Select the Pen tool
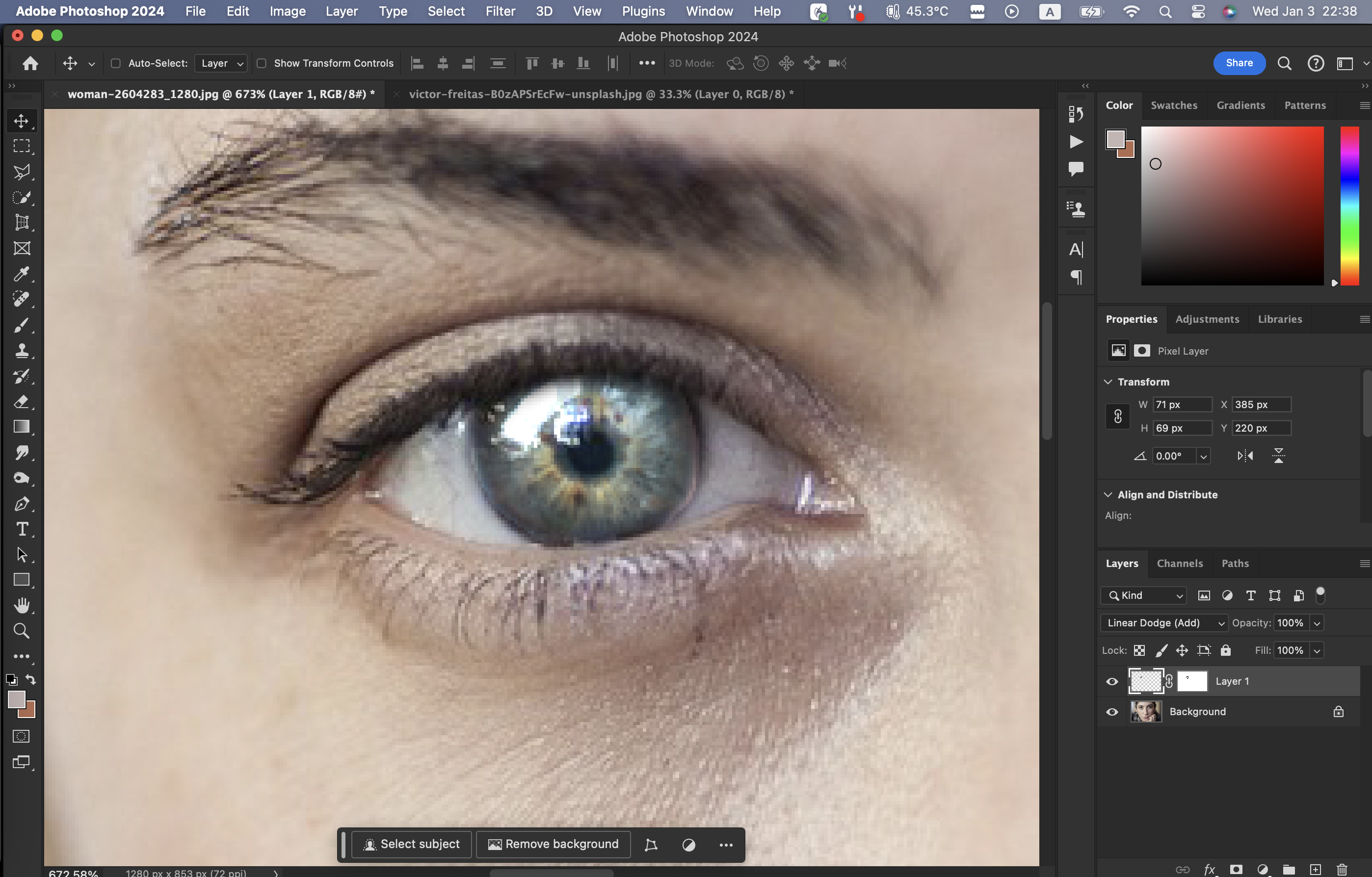Screen dimensions: 1372x877 pyautogui.click(x=22, y=504)
